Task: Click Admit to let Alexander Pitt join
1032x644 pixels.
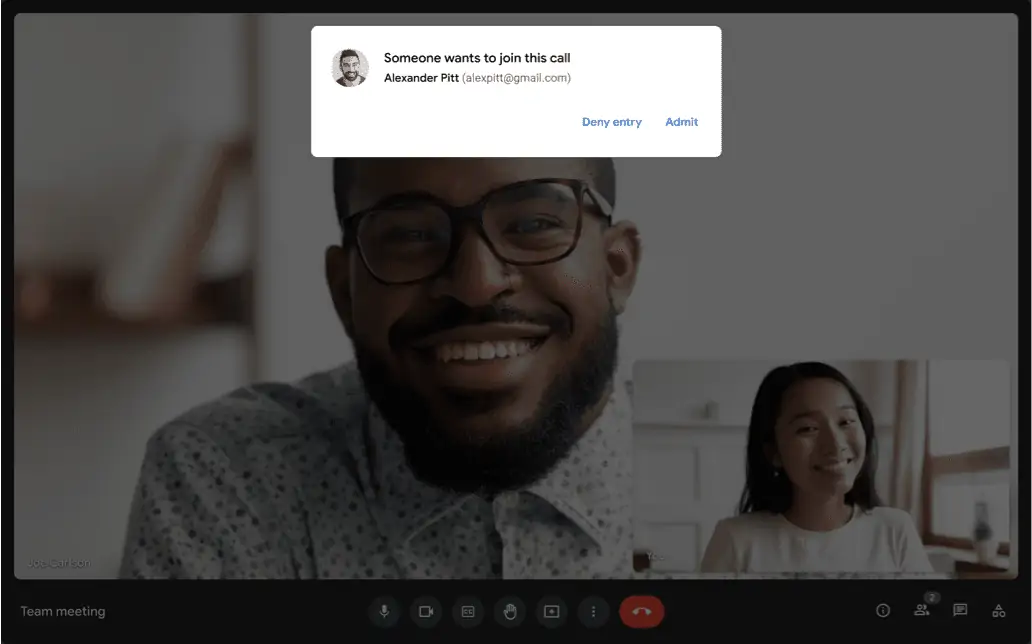Action: 681,122
